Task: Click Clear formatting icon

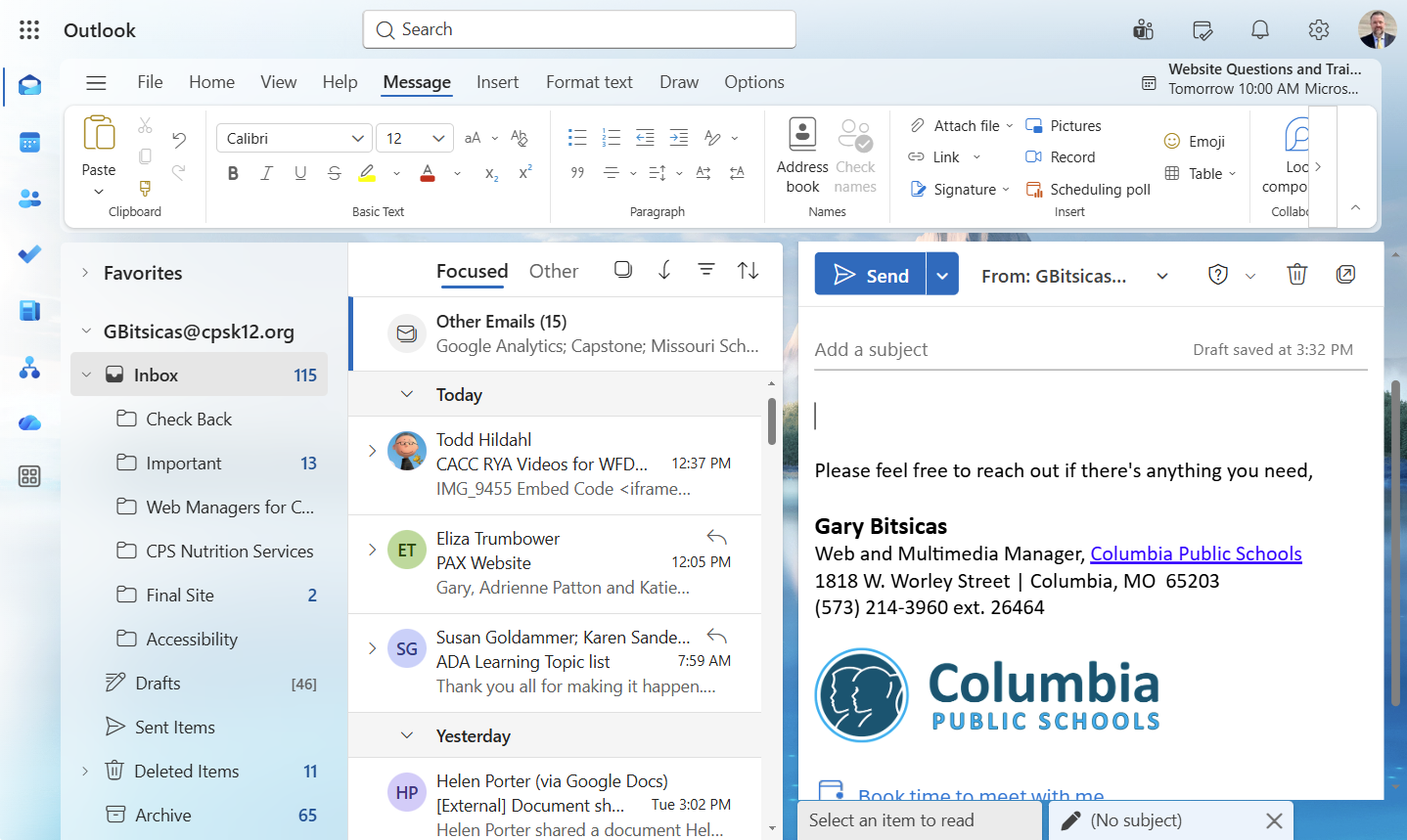Action: pos(520,138)
